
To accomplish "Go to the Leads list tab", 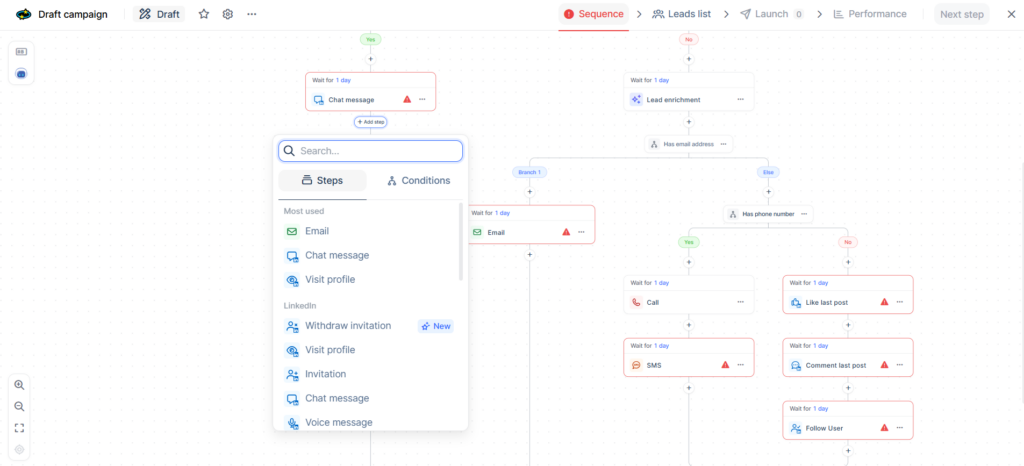I will coord(681,14).
